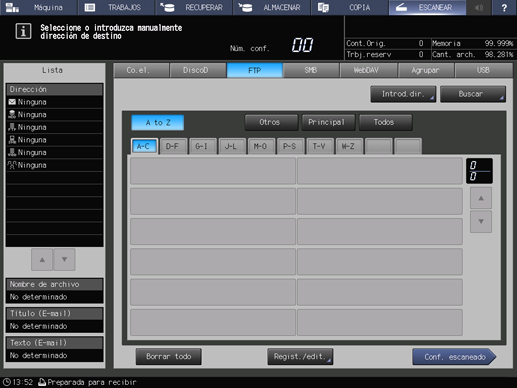Screen dimensions: 517x388
Task: Select the M-O index tab
Action: tap(261, 146)
